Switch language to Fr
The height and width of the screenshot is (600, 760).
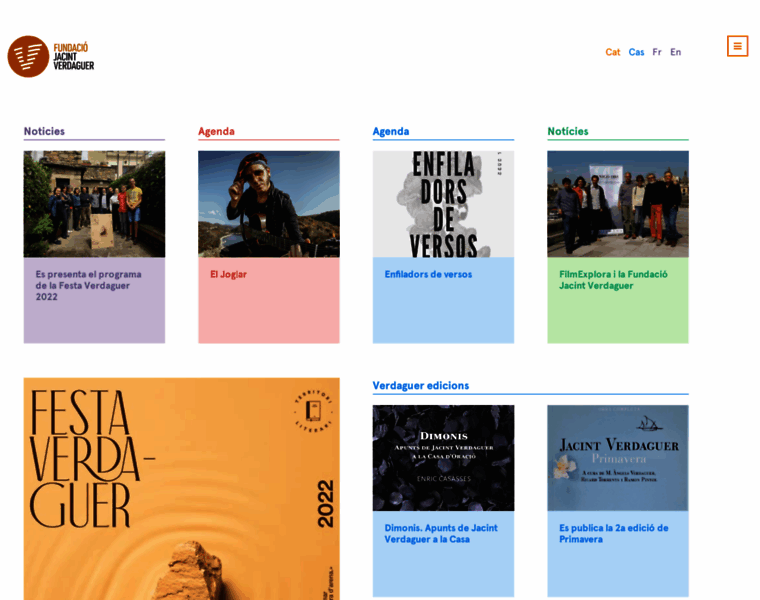(657, 52)
